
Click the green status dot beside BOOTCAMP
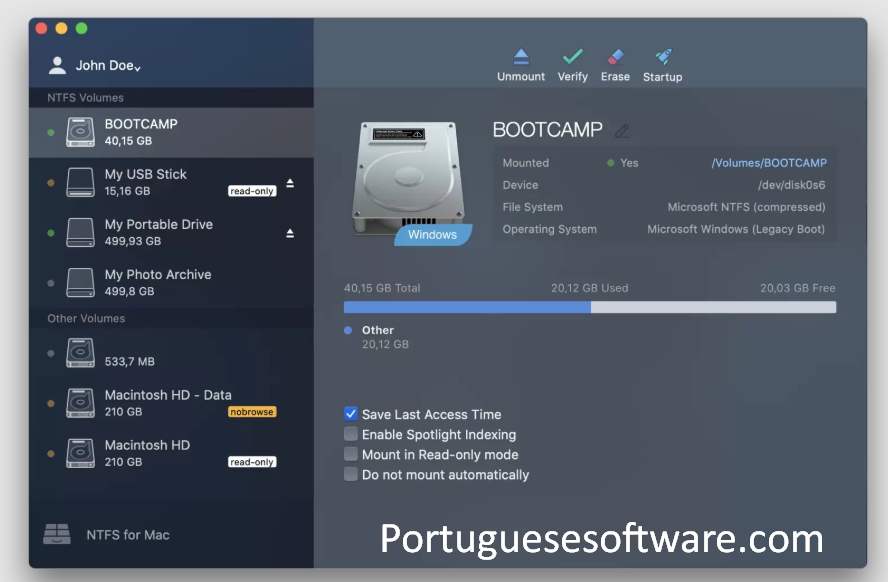51,132
